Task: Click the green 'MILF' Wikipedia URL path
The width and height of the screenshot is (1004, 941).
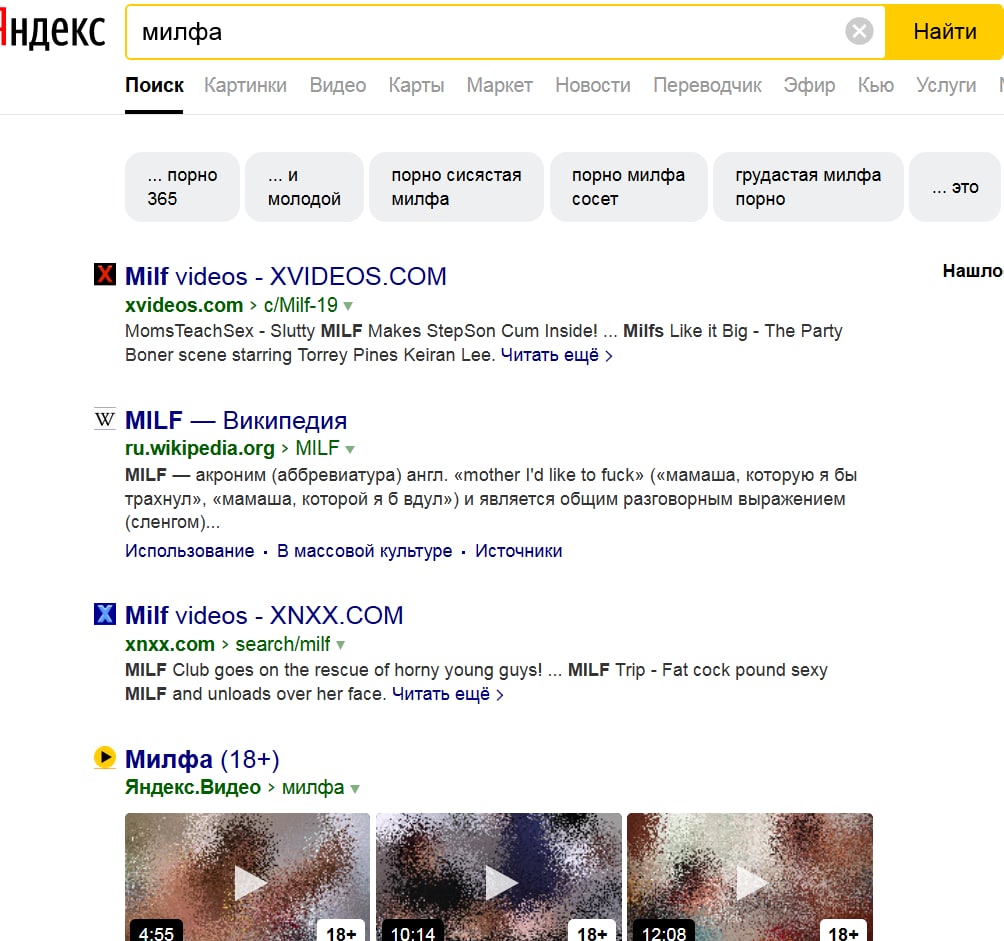Action: tap(317, 448)
